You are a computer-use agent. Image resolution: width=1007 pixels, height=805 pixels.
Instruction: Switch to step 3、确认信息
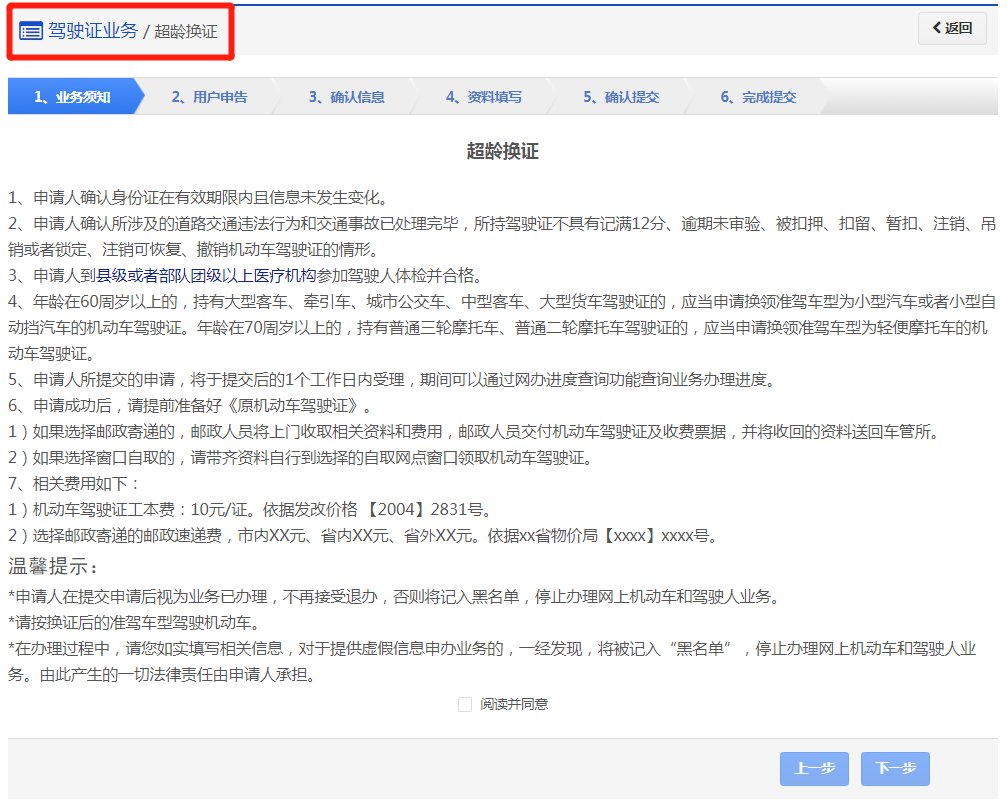pyautogui.click(x=346, y=97)
